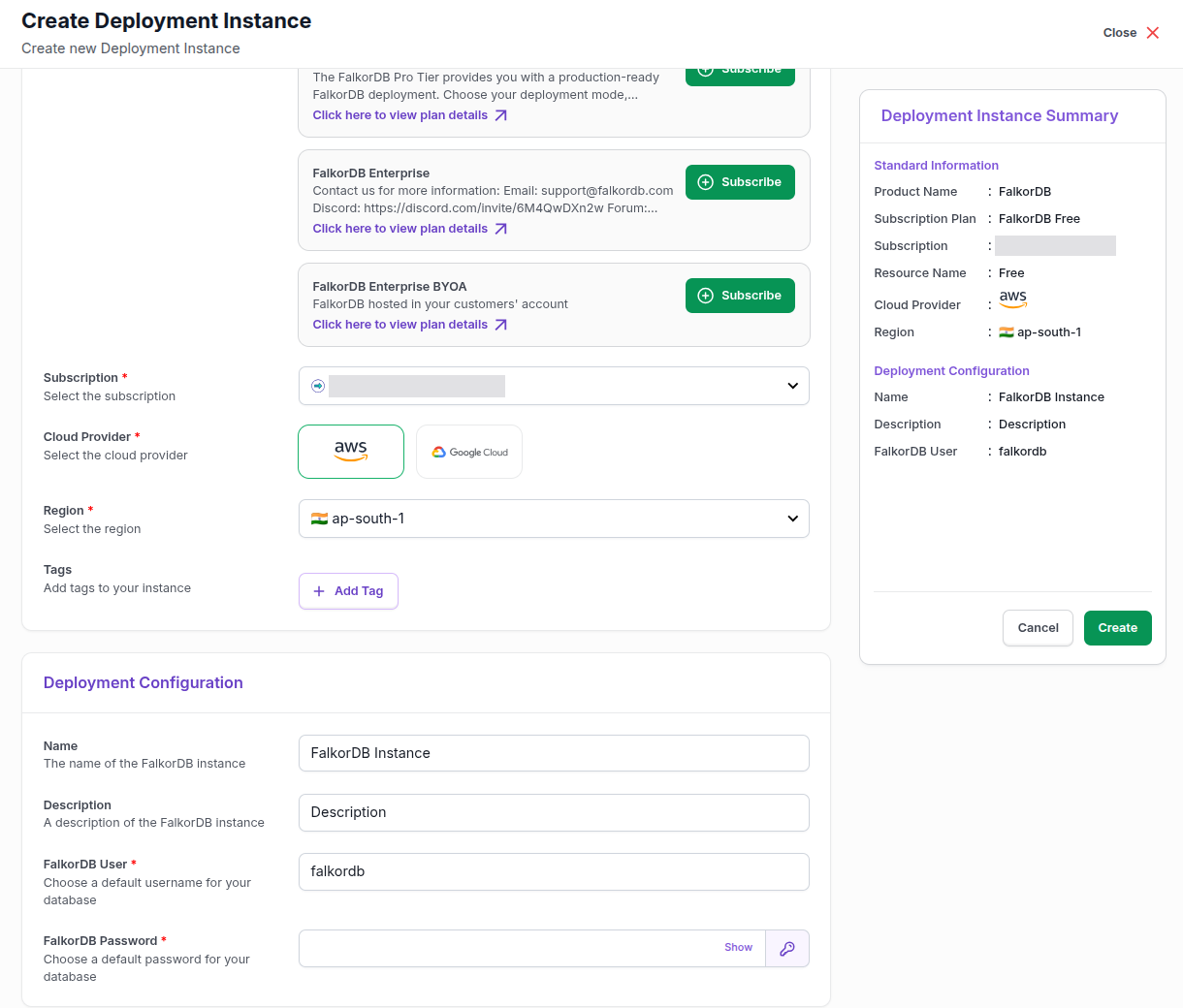Expand Region list via chevron arrow
Image resolution: width=1183 pixels, height=1008 pixels.
(x=792, y=519)
